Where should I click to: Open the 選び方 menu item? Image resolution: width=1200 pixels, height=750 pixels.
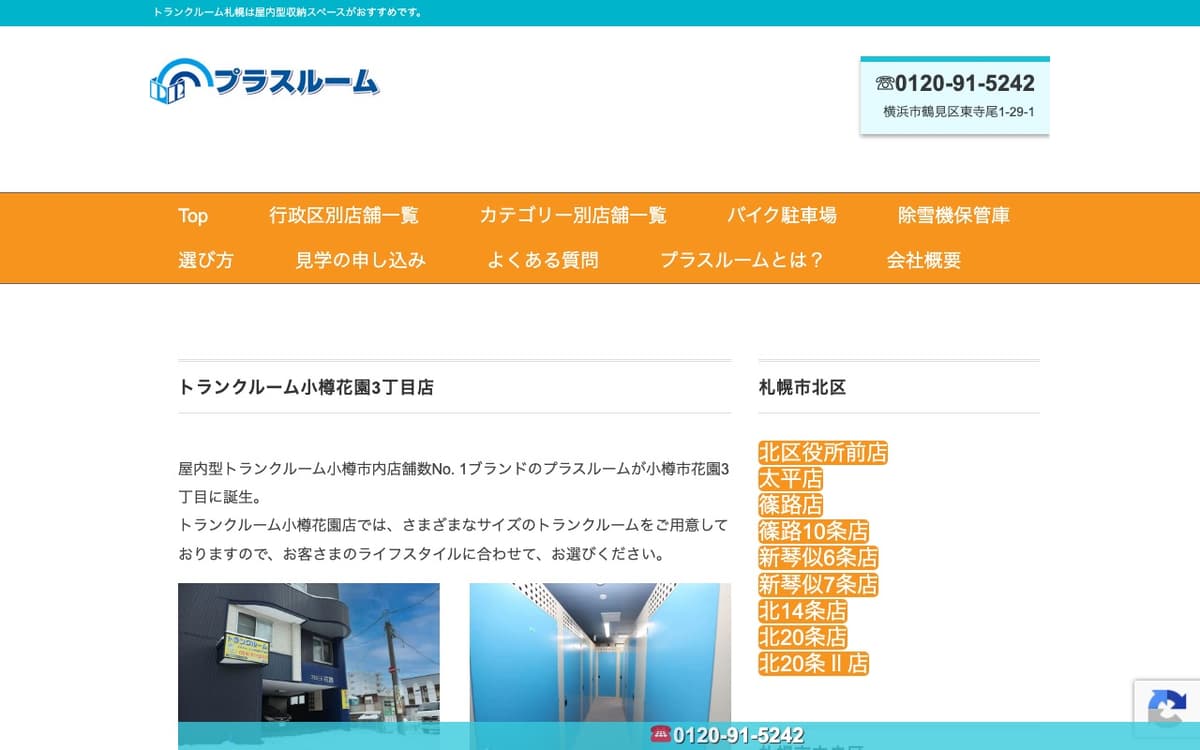(x=206, y=260)
